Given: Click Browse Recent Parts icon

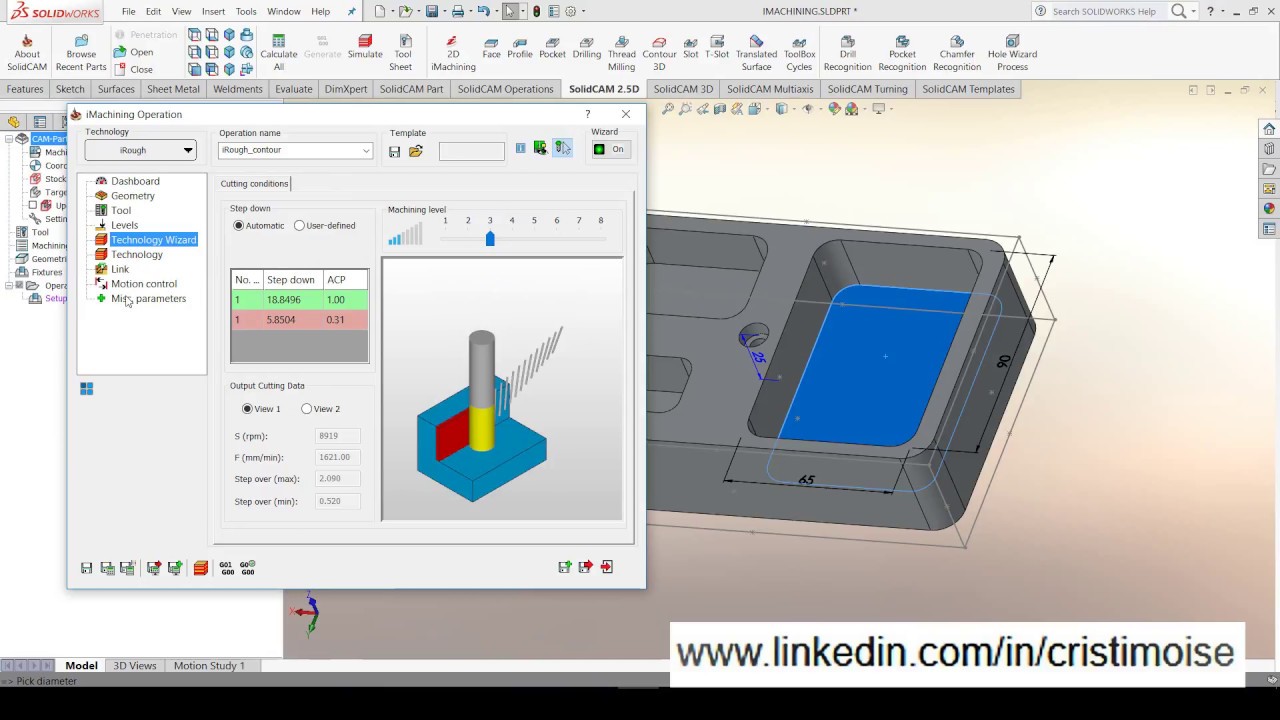Looking at the screenshot, I should point(81,54).
